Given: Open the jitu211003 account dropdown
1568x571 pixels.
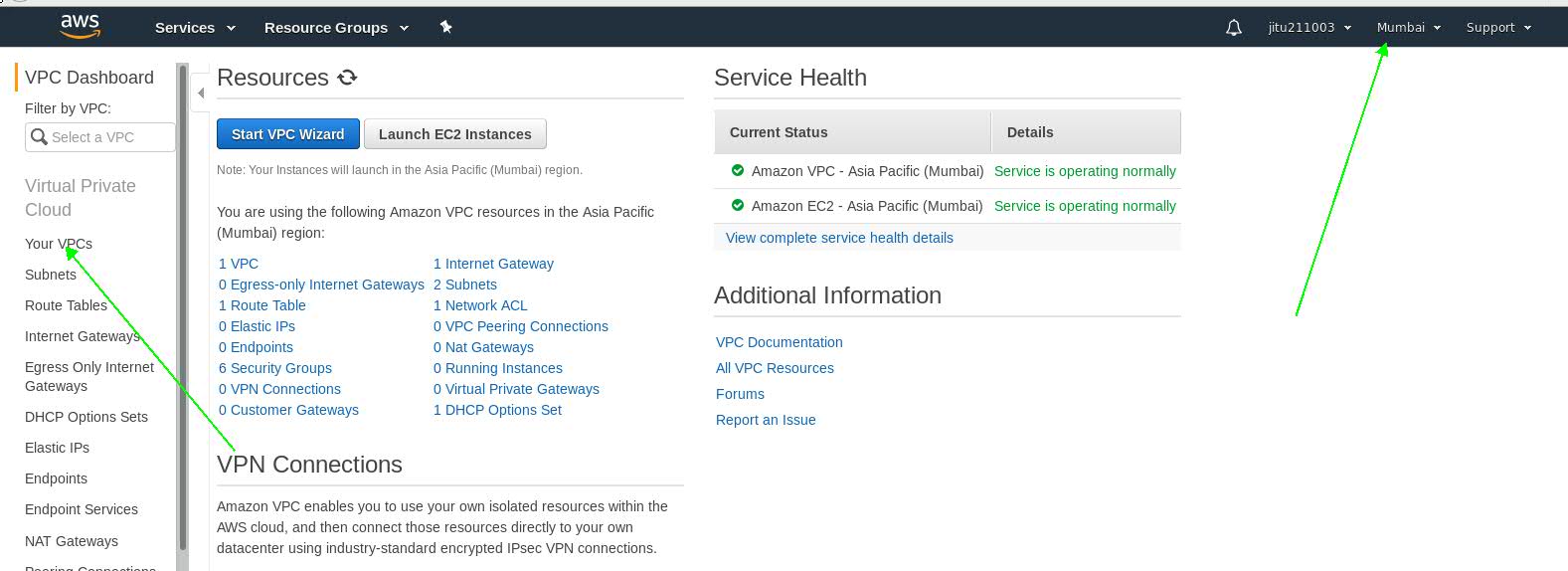Looking at the screenshot, I should point(1309,28).
